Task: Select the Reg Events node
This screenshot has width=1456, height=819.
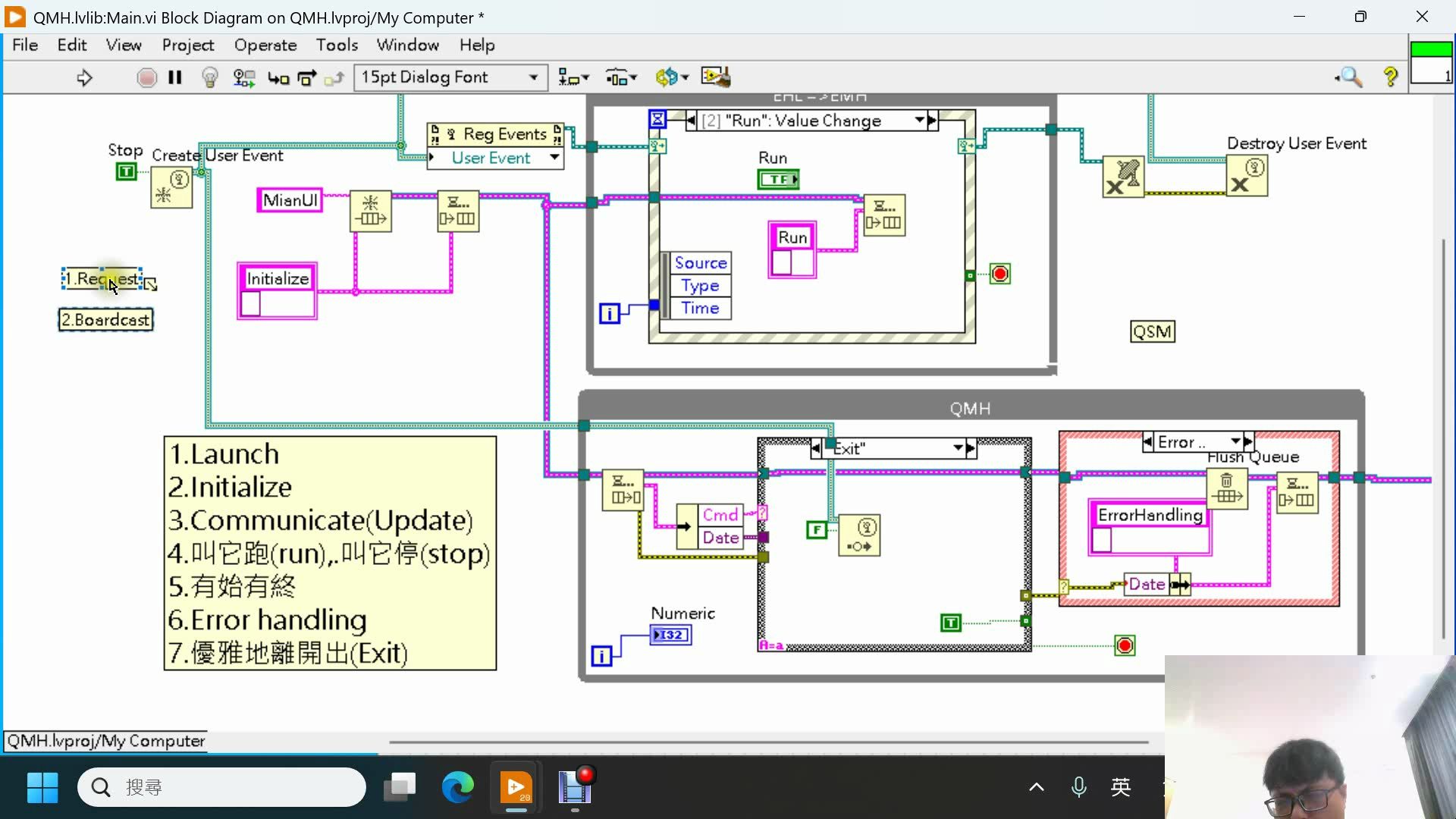Action: 495,134
